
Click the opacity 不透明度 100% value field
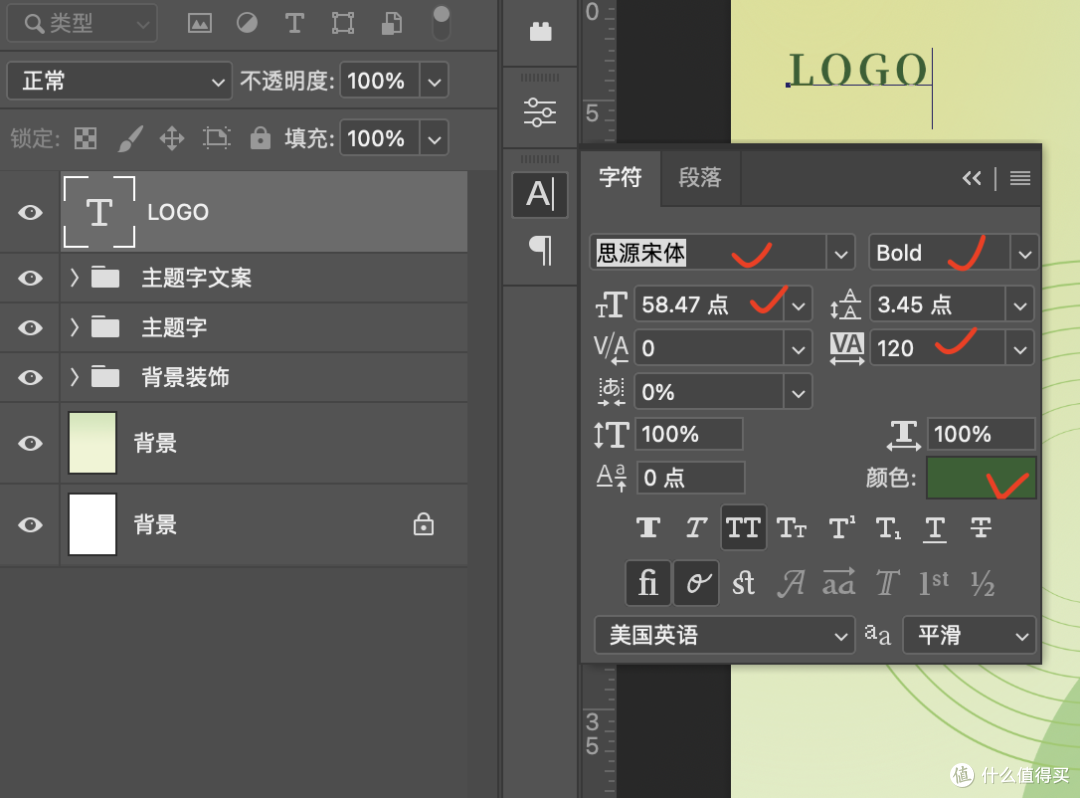pos(379,81)
